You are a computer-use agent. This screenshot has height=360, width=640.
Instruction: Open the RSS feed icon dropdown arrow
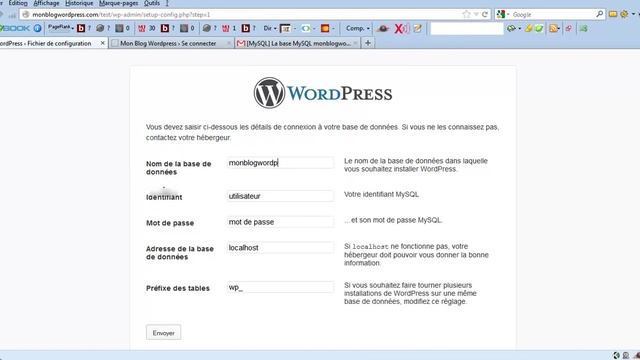pos(560,29)
